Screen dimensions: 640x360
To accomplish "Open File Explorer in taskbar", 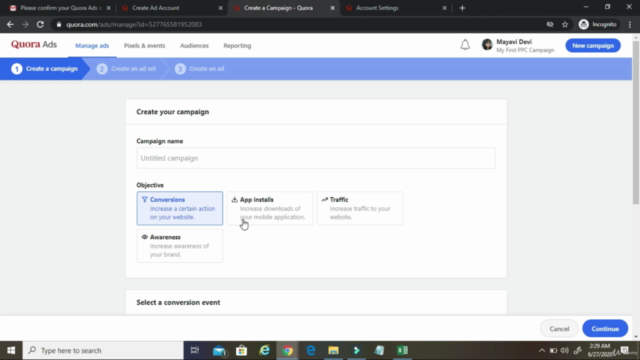I will 333,350.
